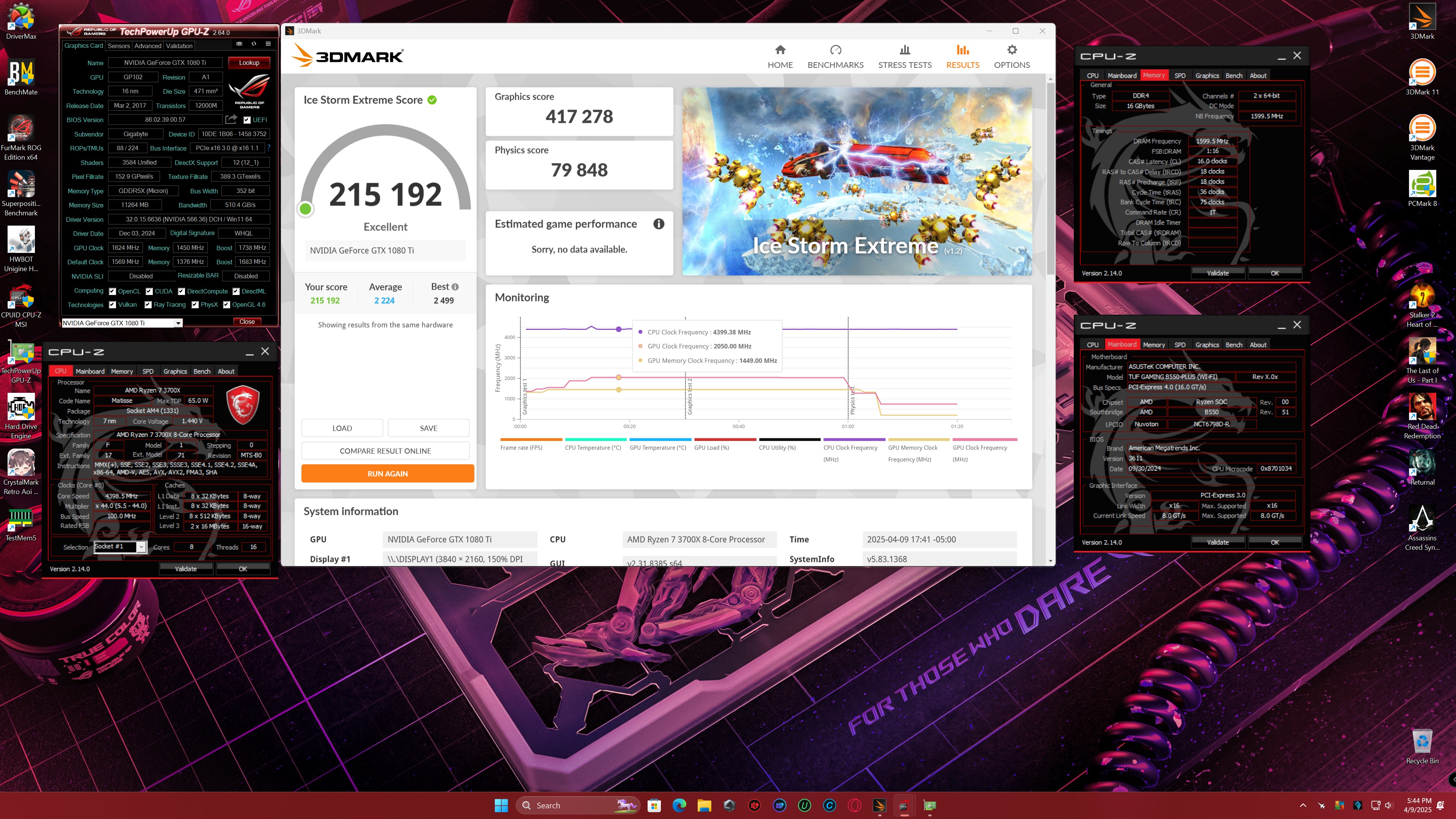The image size is (1456, 819).
Task: Click the GPU-Z Close button
Action: (x=247, y=322)
